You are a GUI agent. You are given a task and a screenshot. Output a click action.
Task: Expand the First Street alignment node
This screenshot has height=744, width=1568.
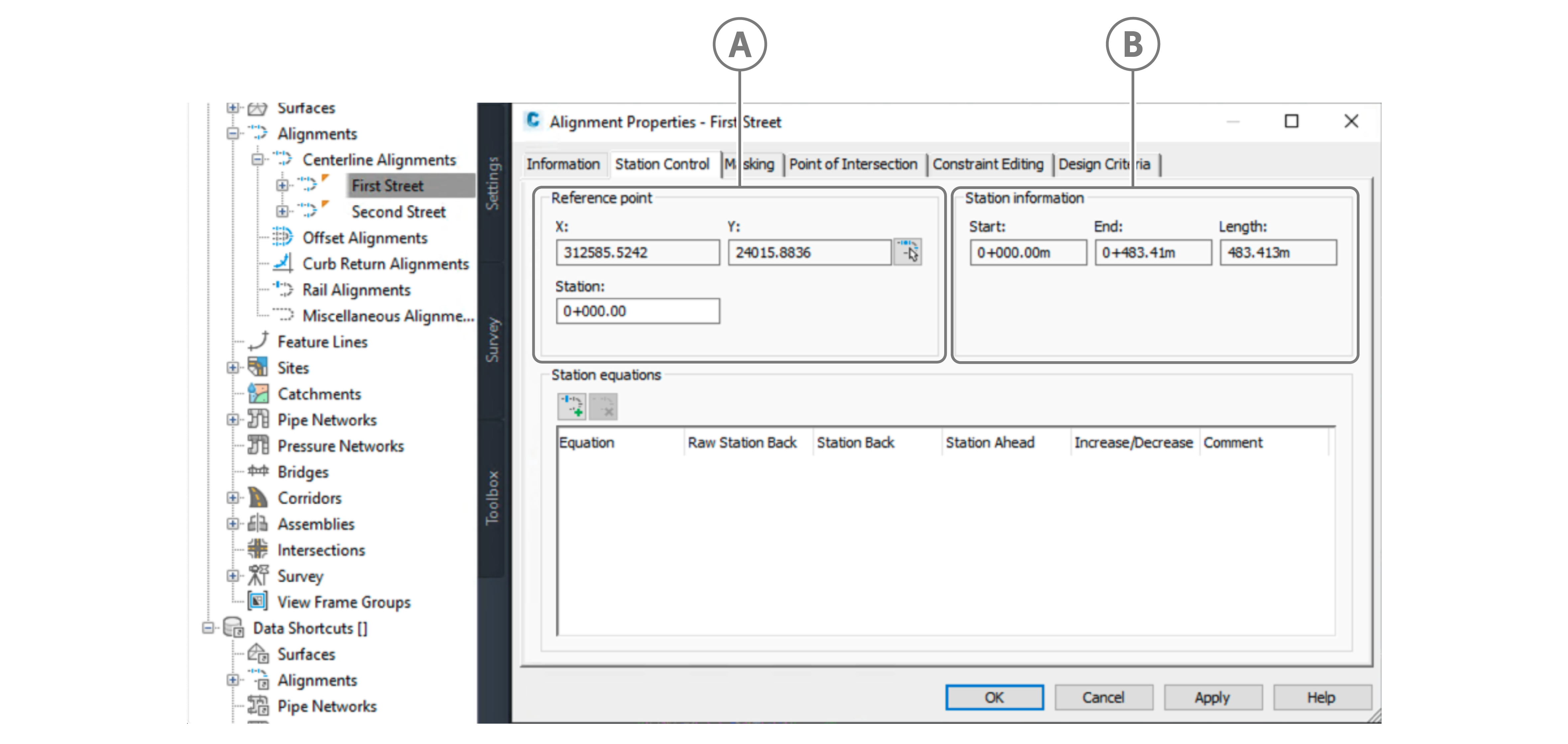coord(282,185)
